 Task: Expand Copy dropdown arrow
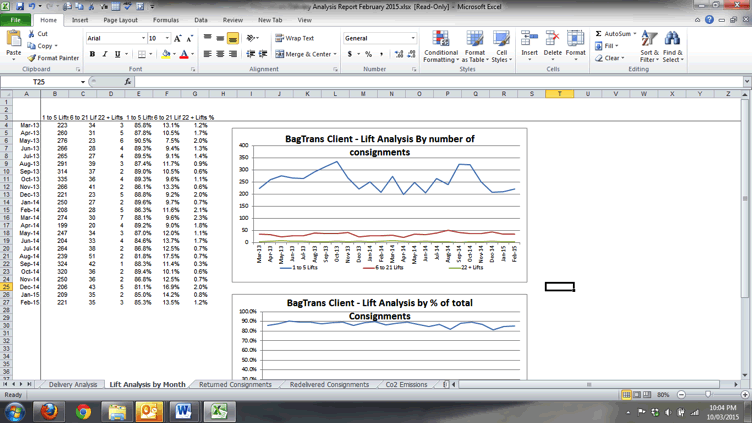(56, 46)
